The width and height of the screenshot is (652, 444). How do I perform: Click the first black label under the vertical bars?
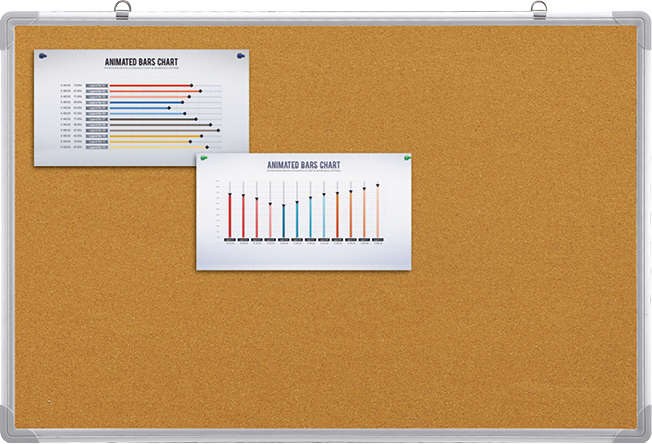(x=230, y=240)
